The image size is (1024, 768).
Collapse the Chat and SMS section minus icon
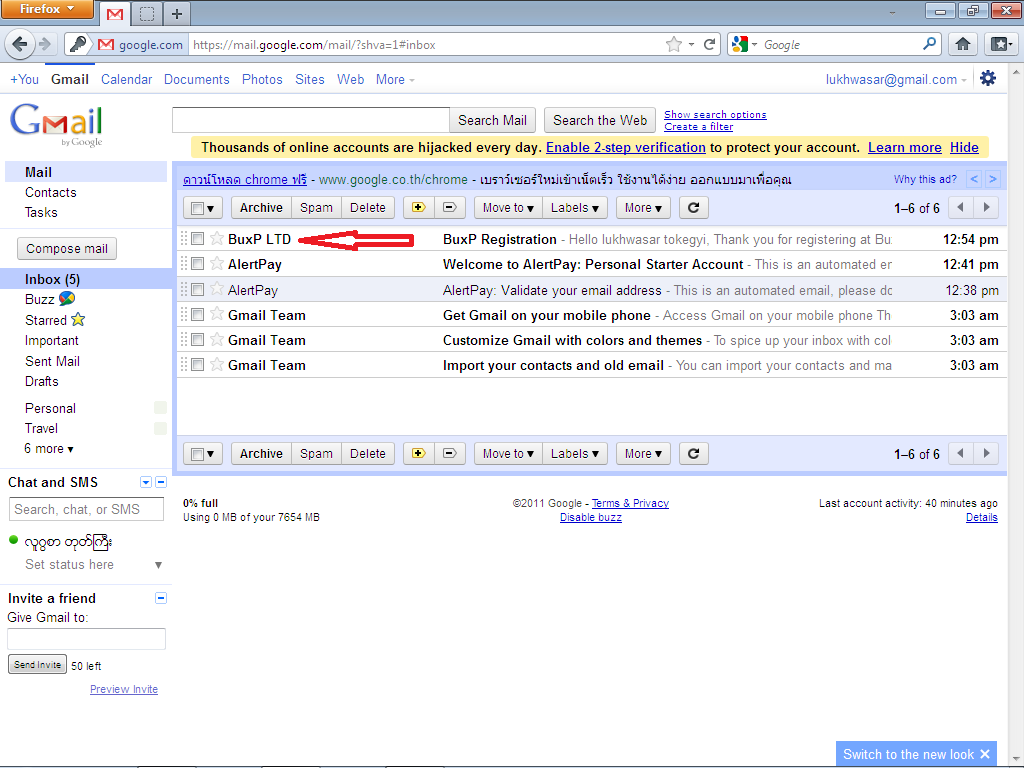tap(161, 482)
